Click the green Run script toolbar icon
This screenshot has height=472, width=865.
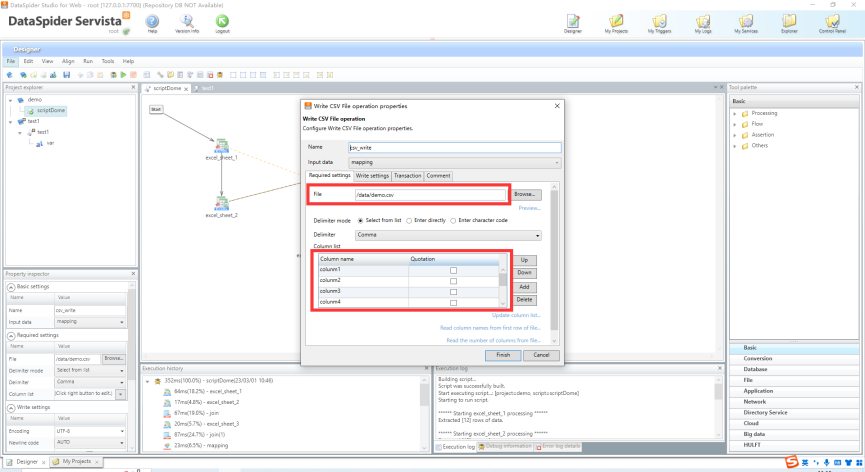(124, 75)
